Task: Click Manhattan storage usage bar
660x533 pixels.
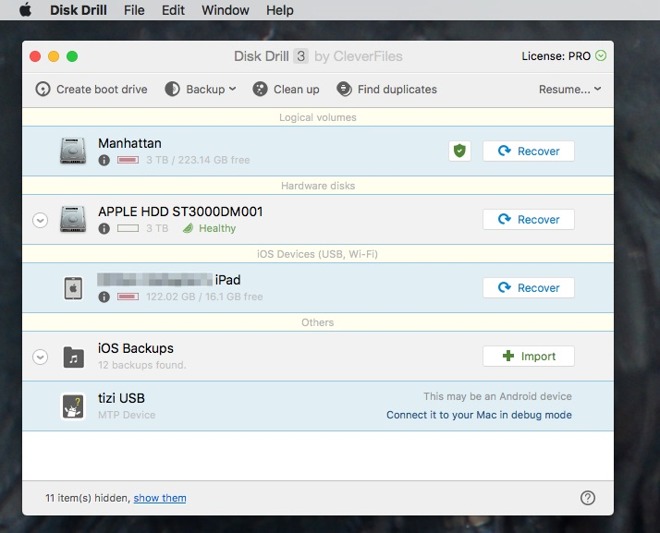Action: click(128, 160)
